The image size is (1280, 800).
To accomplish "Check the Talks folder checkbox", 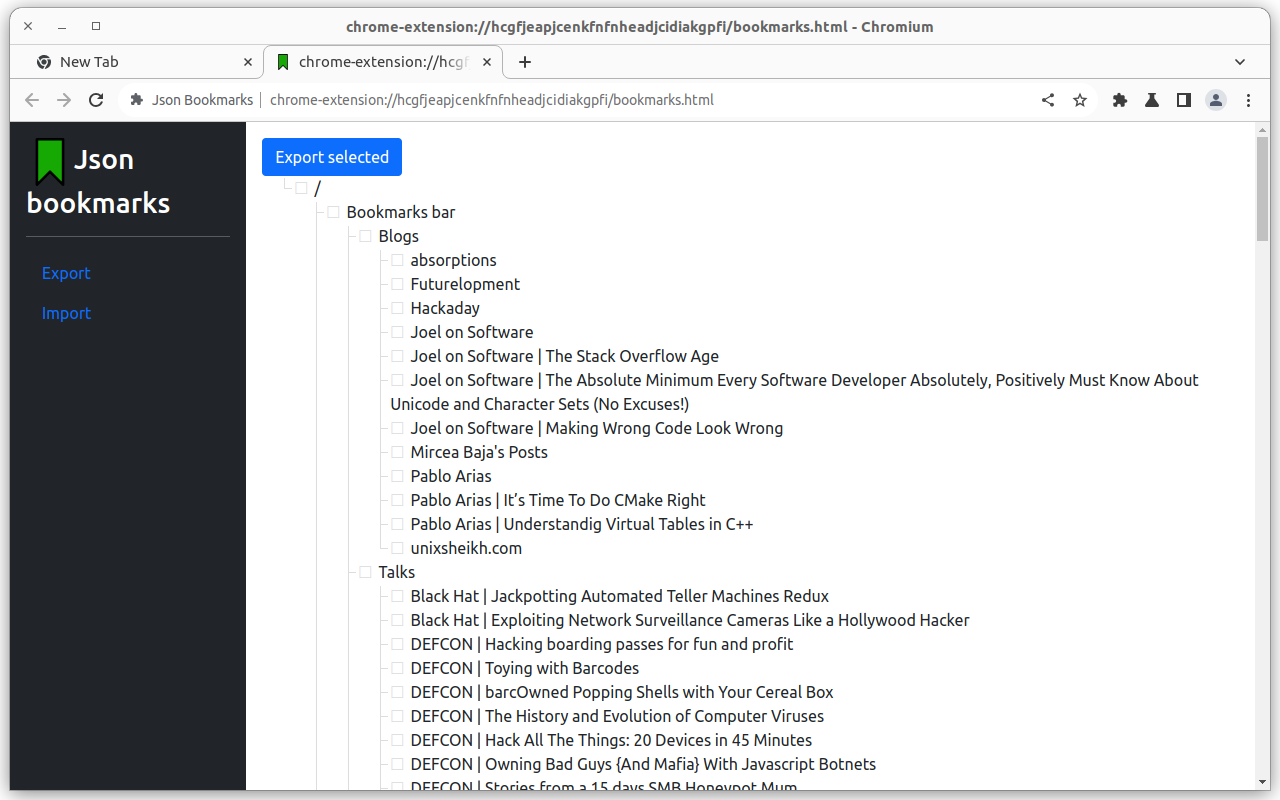I will [365, 572].
